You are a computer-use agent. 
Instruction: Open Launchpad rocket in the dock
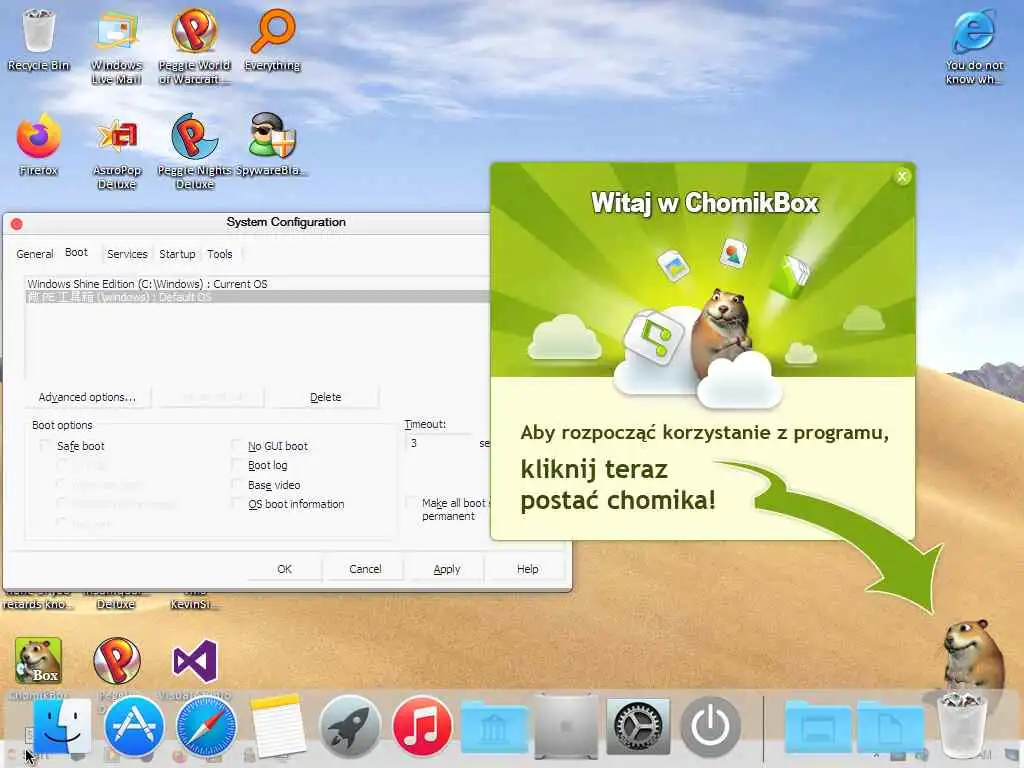(350, 726)
